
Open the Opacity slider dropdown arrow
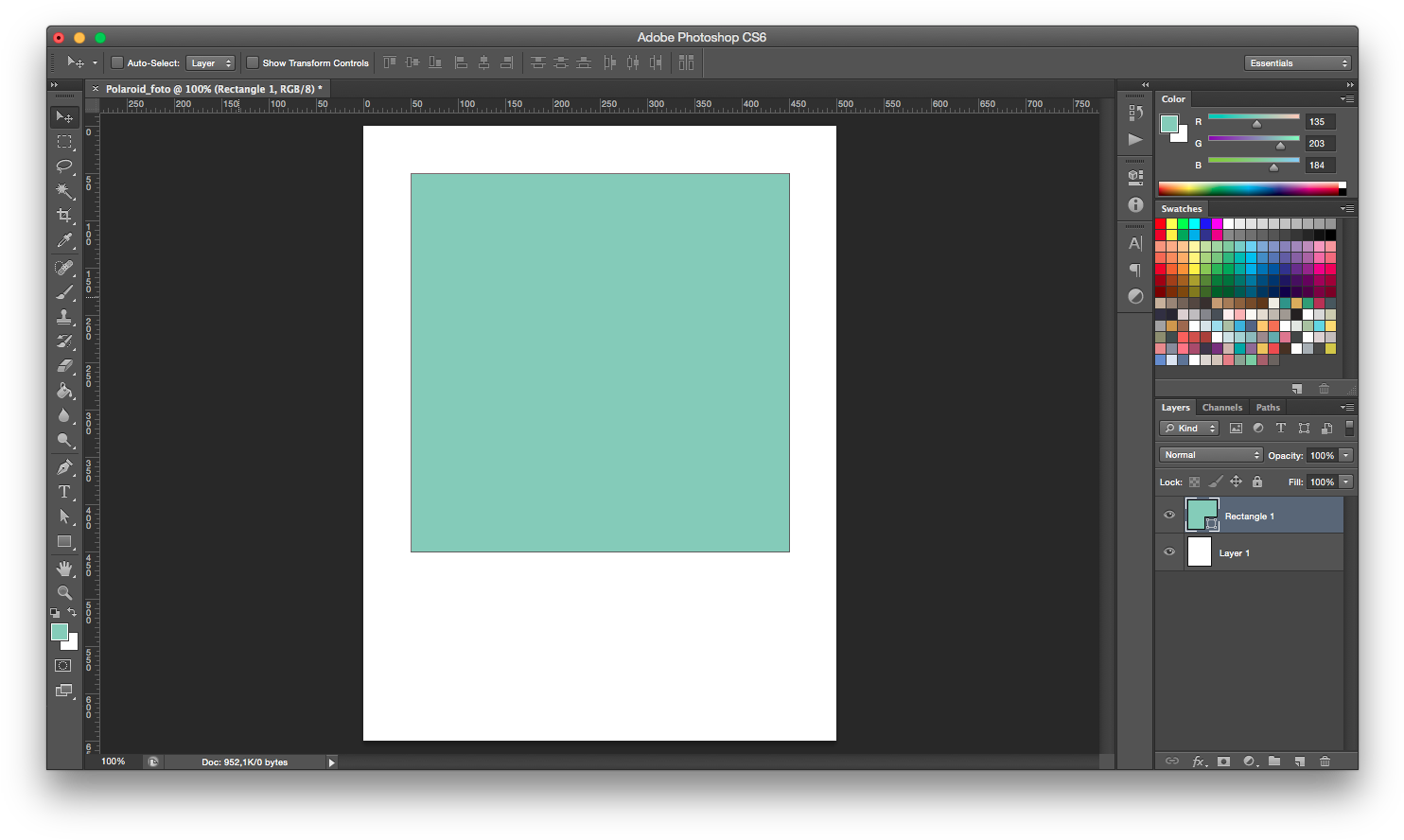[1346, 455]
